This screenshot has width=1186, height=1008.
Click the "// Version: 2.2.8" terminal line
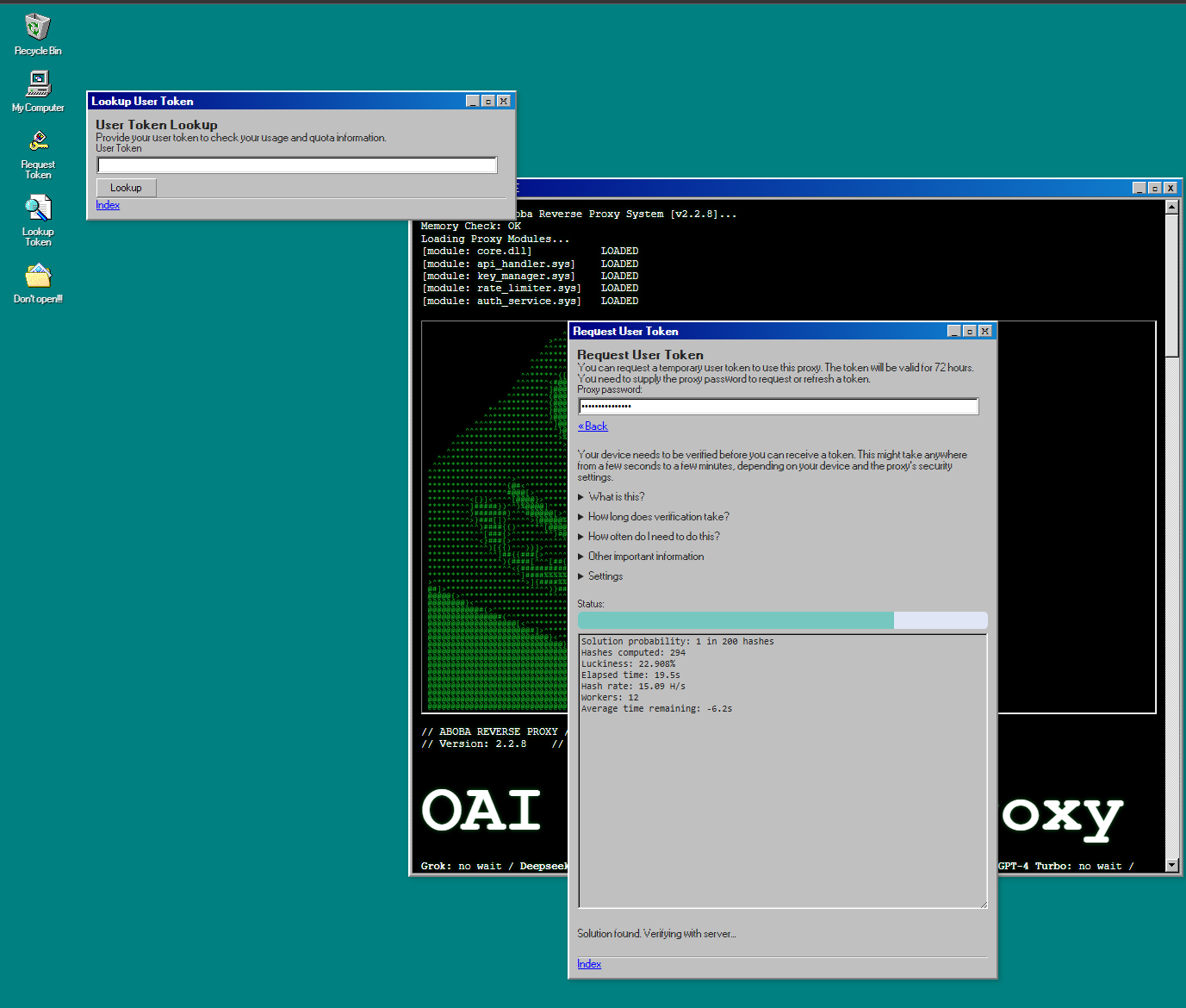click(474, 744)
